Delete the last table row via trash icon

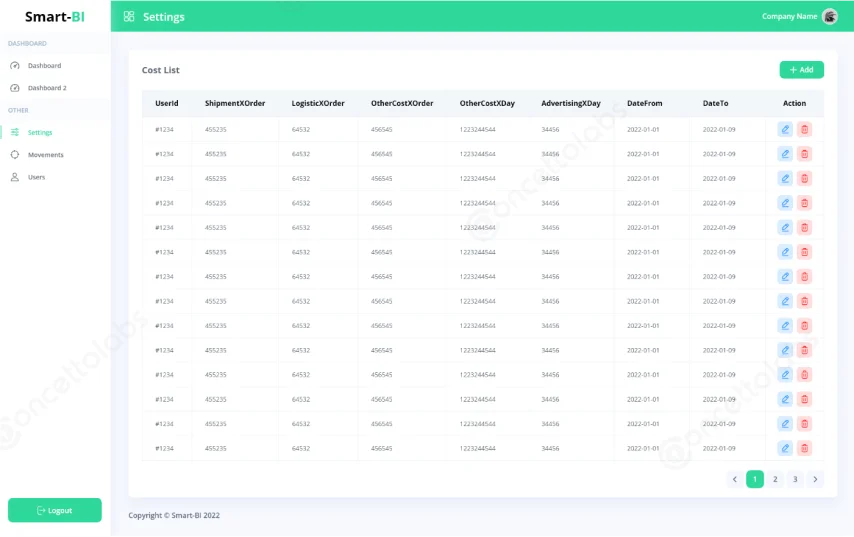804,448
